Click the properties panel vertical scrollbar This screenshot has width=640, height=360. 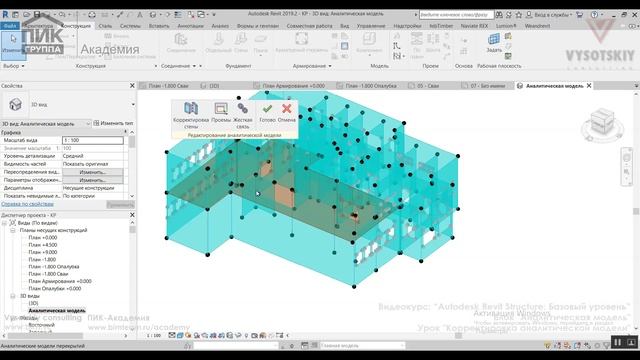tap(132, 142)
